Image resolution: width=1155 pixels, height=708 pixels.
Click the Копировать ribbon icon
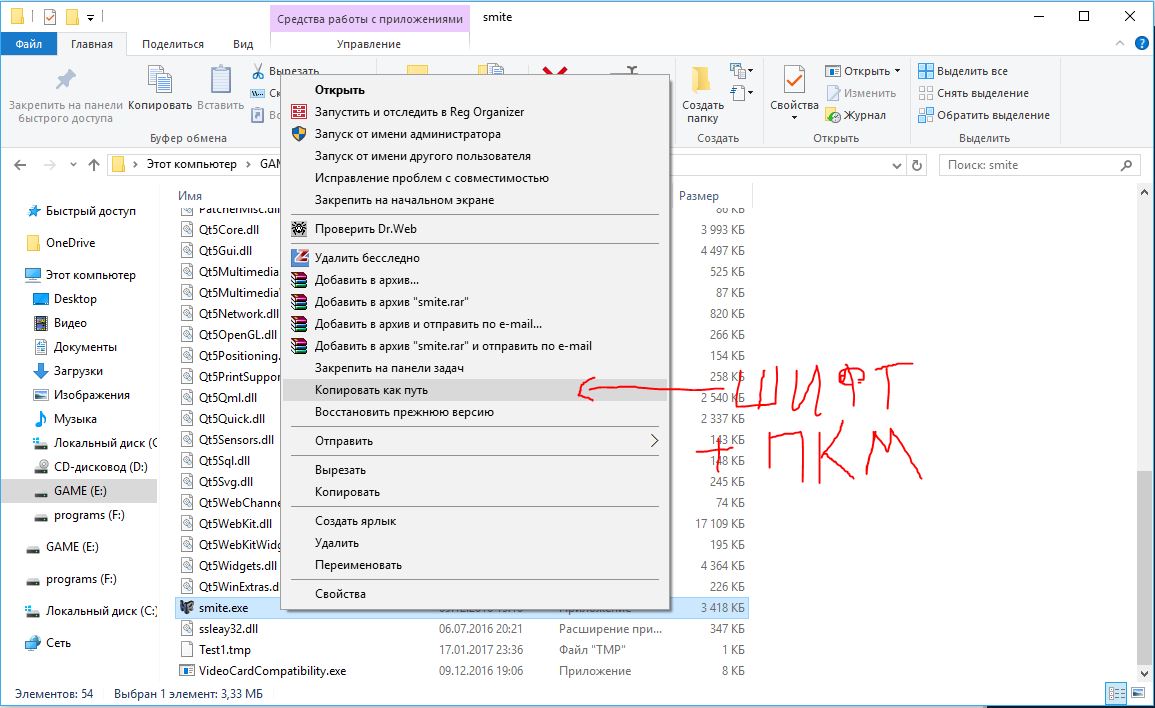(160, 80)
